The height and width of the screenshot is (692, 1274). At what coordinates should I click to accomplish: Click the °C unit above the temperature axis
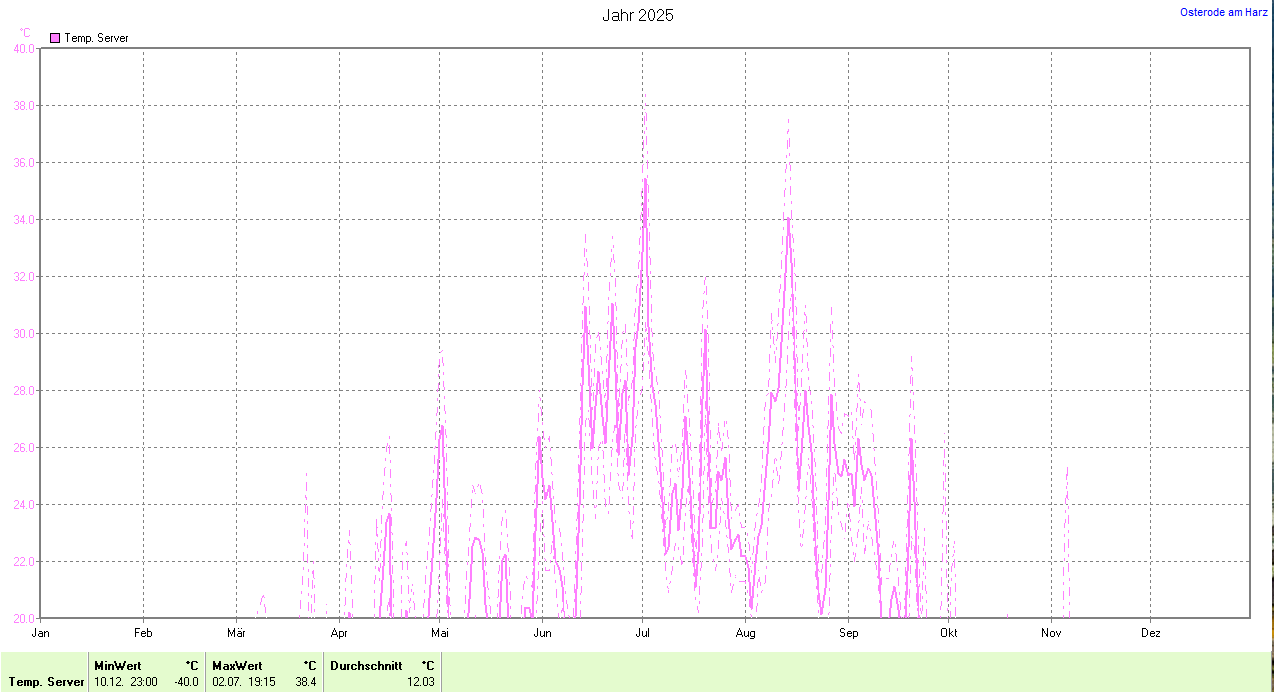pos(25,32)
